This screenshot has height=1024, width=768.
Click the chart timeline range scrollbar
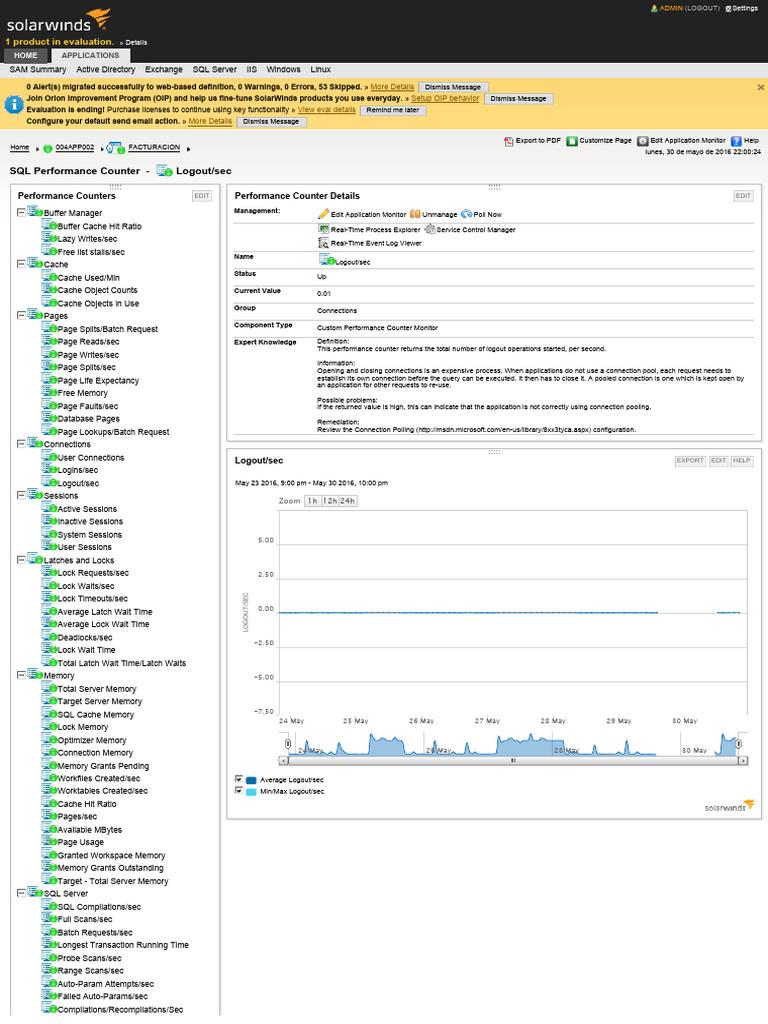pyautogui.click(x=513, y=760)
